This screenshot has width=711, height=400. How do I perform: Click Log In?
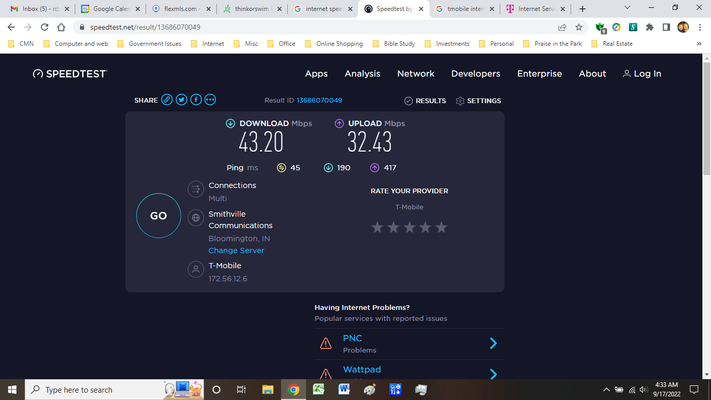[x=642, y=73]
